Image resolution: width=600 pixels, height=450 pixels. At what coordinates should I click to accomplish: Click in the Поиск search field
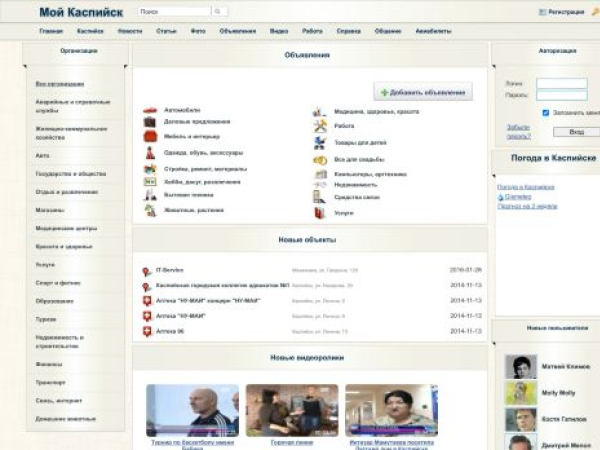[174, 11]
